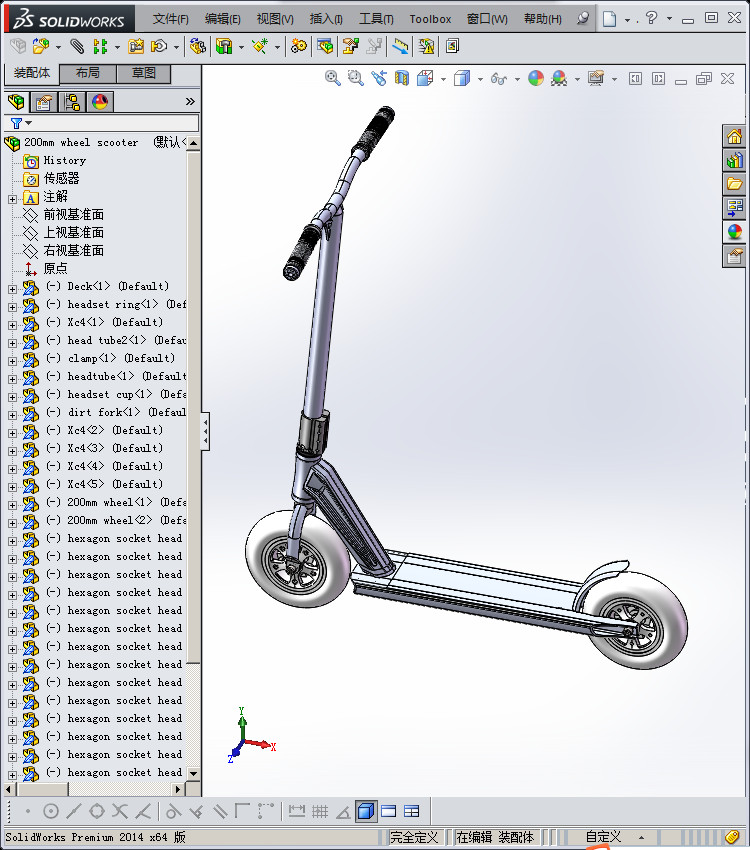This screenshot has height=850, width=750.
Task: Click the Move Component icon
Action: [x=159, y=47]
